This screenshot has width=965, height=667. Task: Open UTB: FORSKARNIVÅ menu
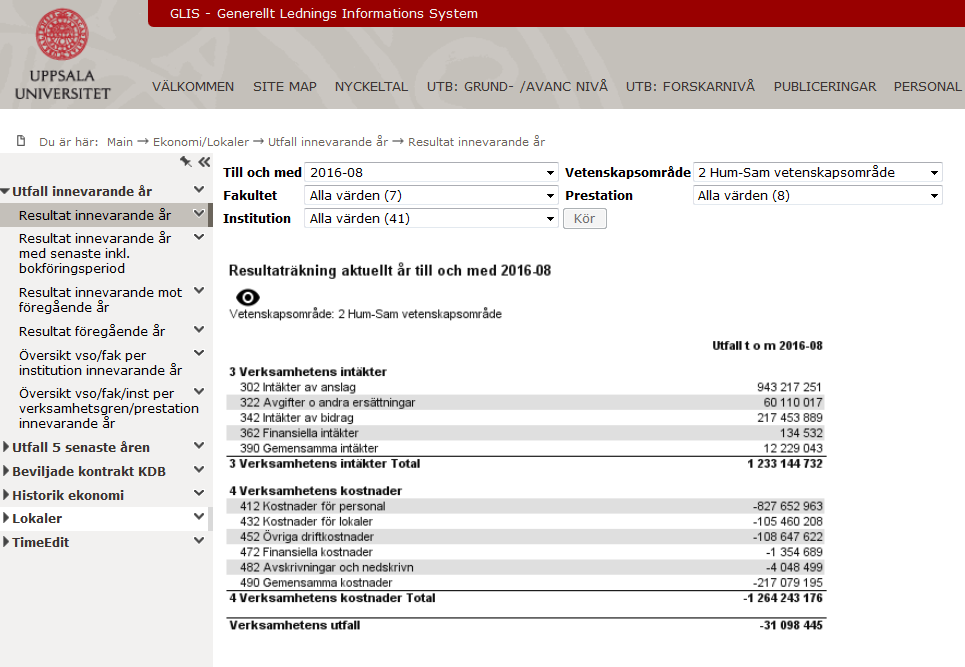coord(690,87)
